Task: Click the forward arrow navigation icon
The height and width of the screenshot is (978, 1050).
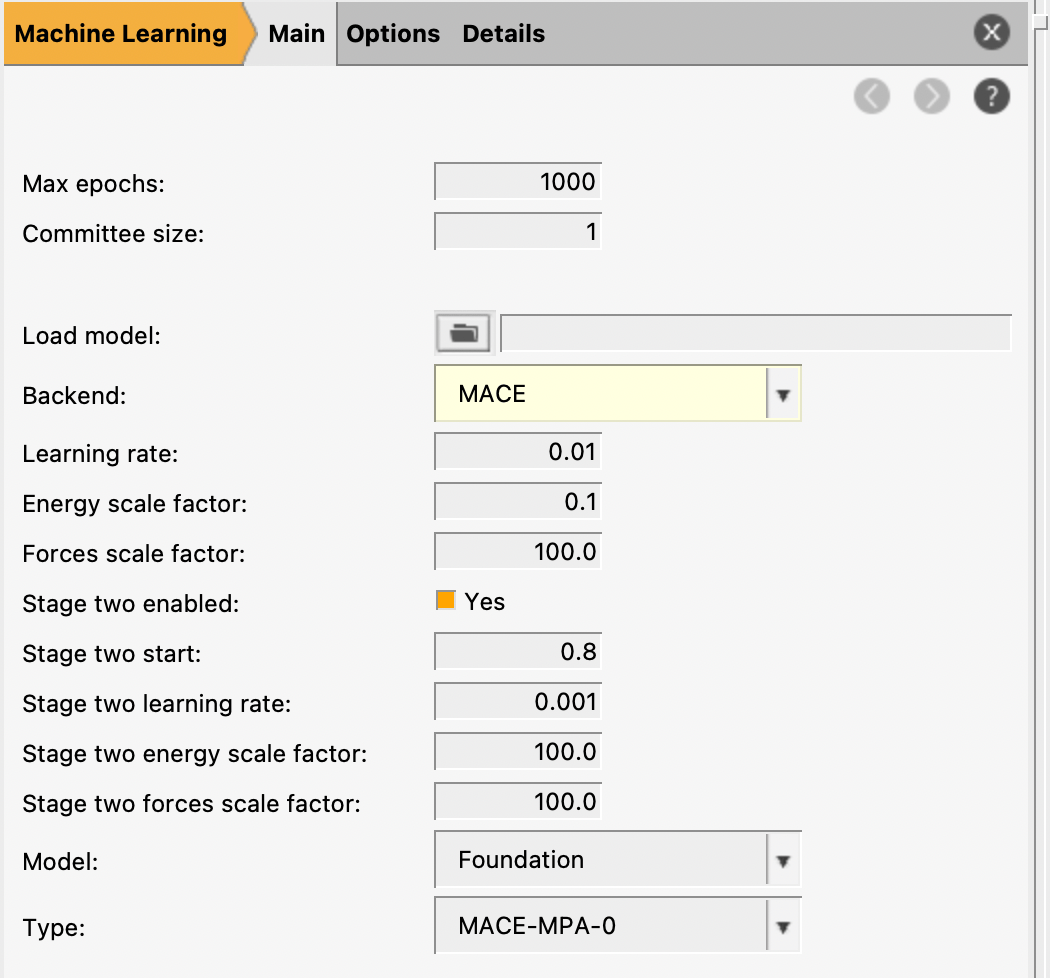Action: click(931, 97)
